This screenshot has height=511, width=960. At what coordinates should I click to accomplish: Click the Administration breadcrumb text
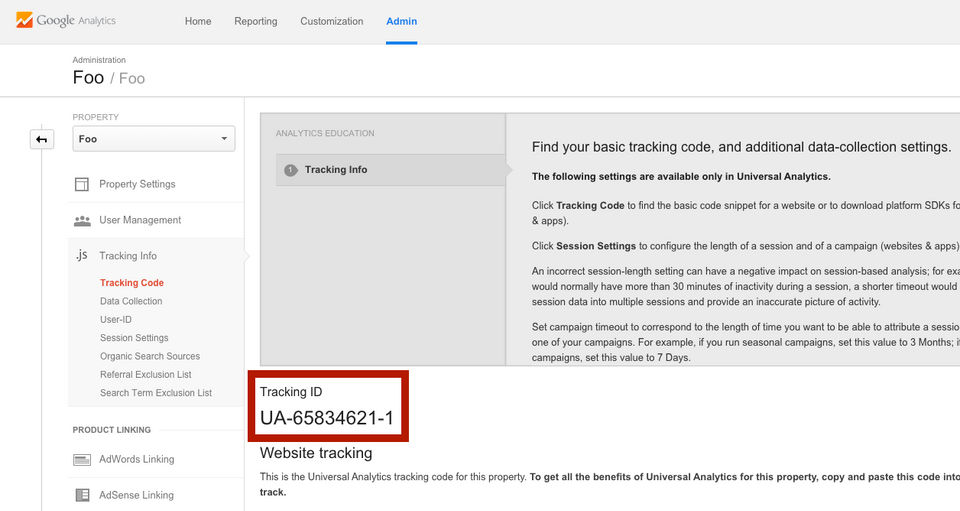click(99, 60)
